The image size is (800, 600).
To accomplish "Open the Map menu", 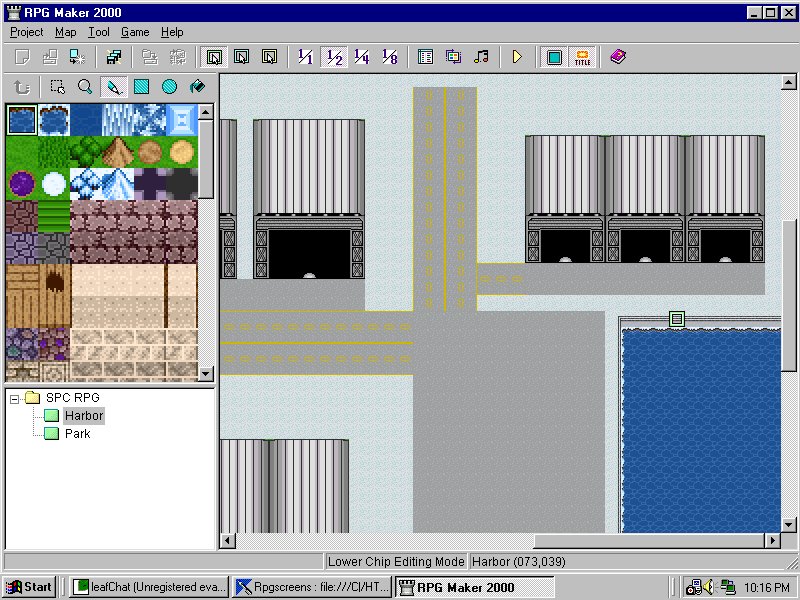I will point(64,32).
